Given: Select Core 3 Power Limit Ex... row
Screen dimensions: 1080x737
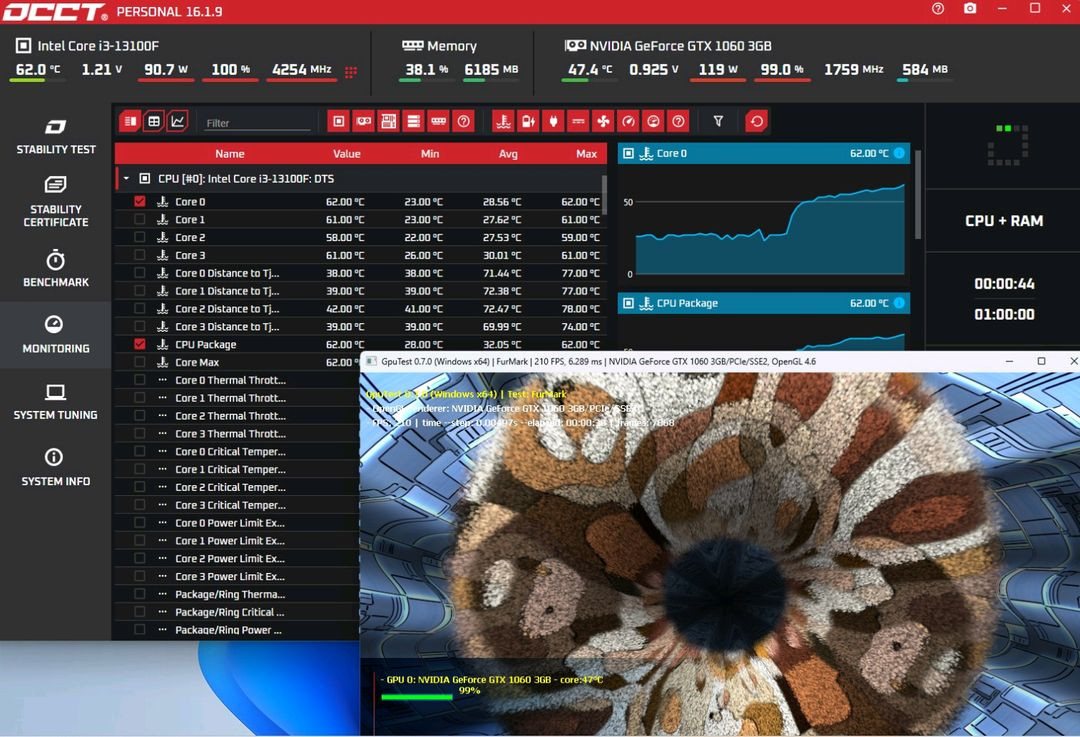Looking at the screenshot, I should coord(236,576).
